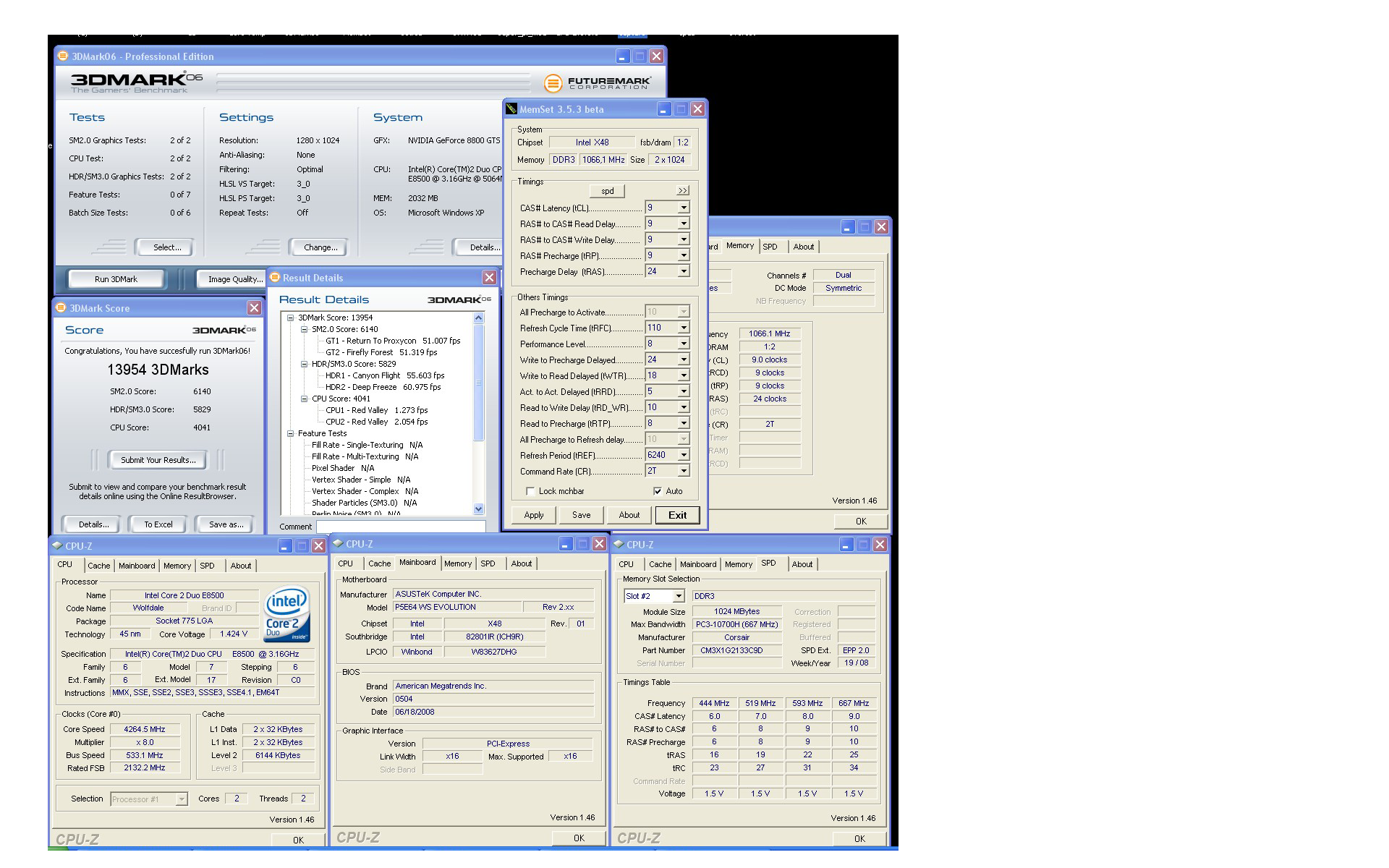Collapse the Feature Tests tree node
Viewport: 1389px width, 868px height.
(291, 433)
